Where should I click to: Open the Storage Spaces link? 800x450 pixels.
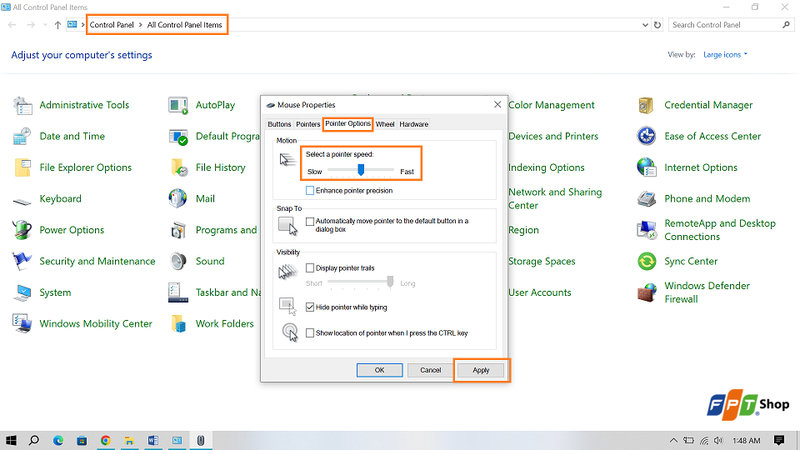pyautogui.click(x=542, y=261)
